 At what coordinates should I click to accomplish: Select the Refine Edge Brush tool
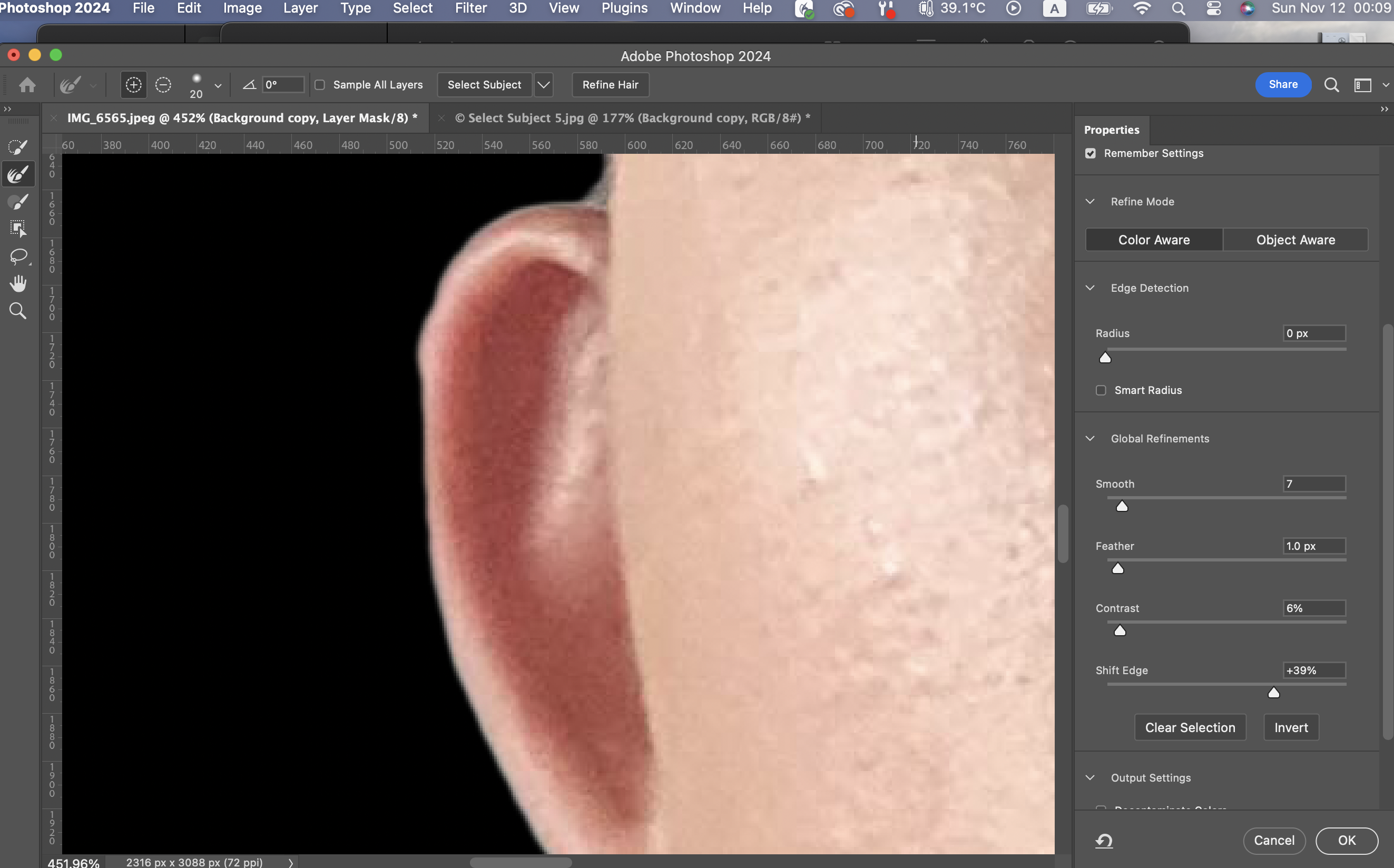[x=18, y=174]
